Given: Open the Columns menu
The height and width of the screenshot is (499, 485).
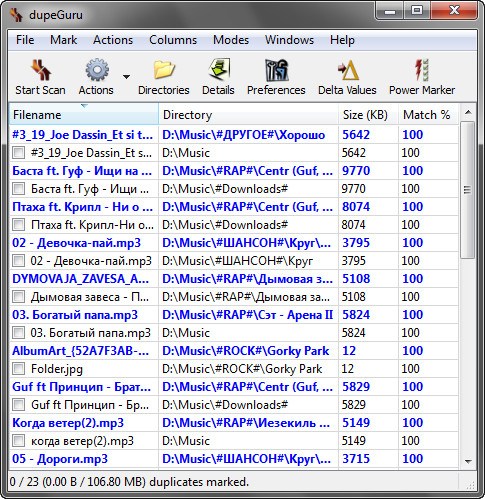Looking at the screenshot, I should click(173, 40).
